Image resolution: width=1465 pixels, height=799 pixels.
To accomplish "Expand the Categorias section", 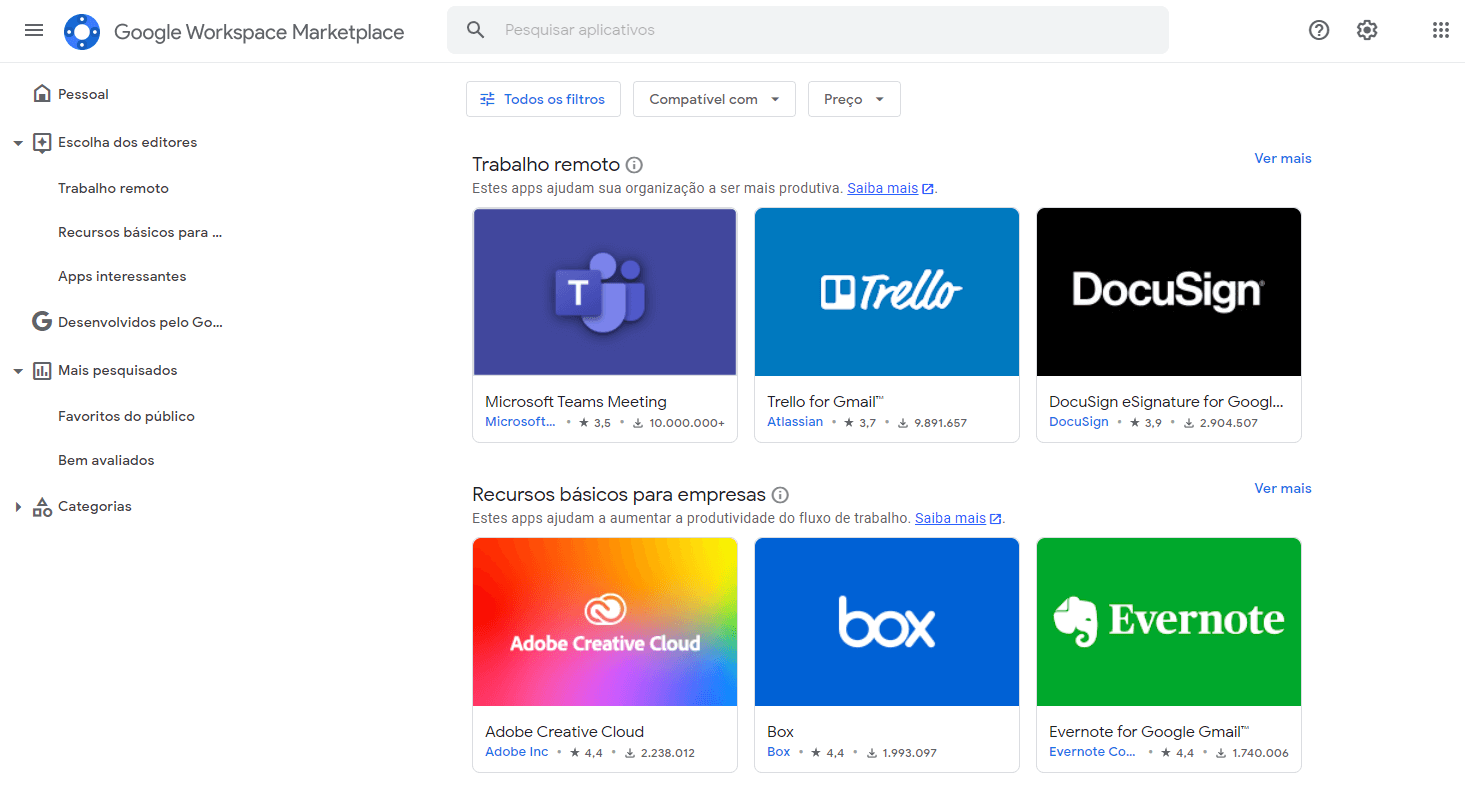I will [18, 506].
